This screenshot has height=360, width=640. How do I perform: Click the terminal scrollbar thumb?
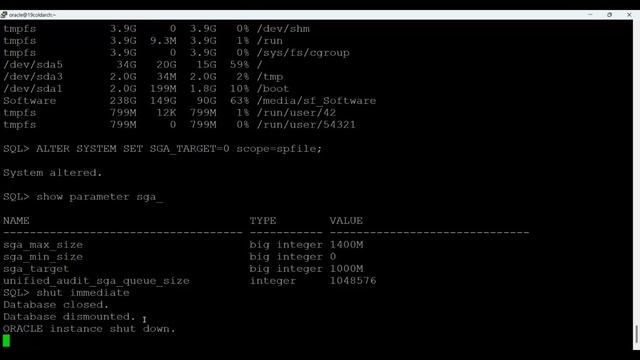coord(636,335)
